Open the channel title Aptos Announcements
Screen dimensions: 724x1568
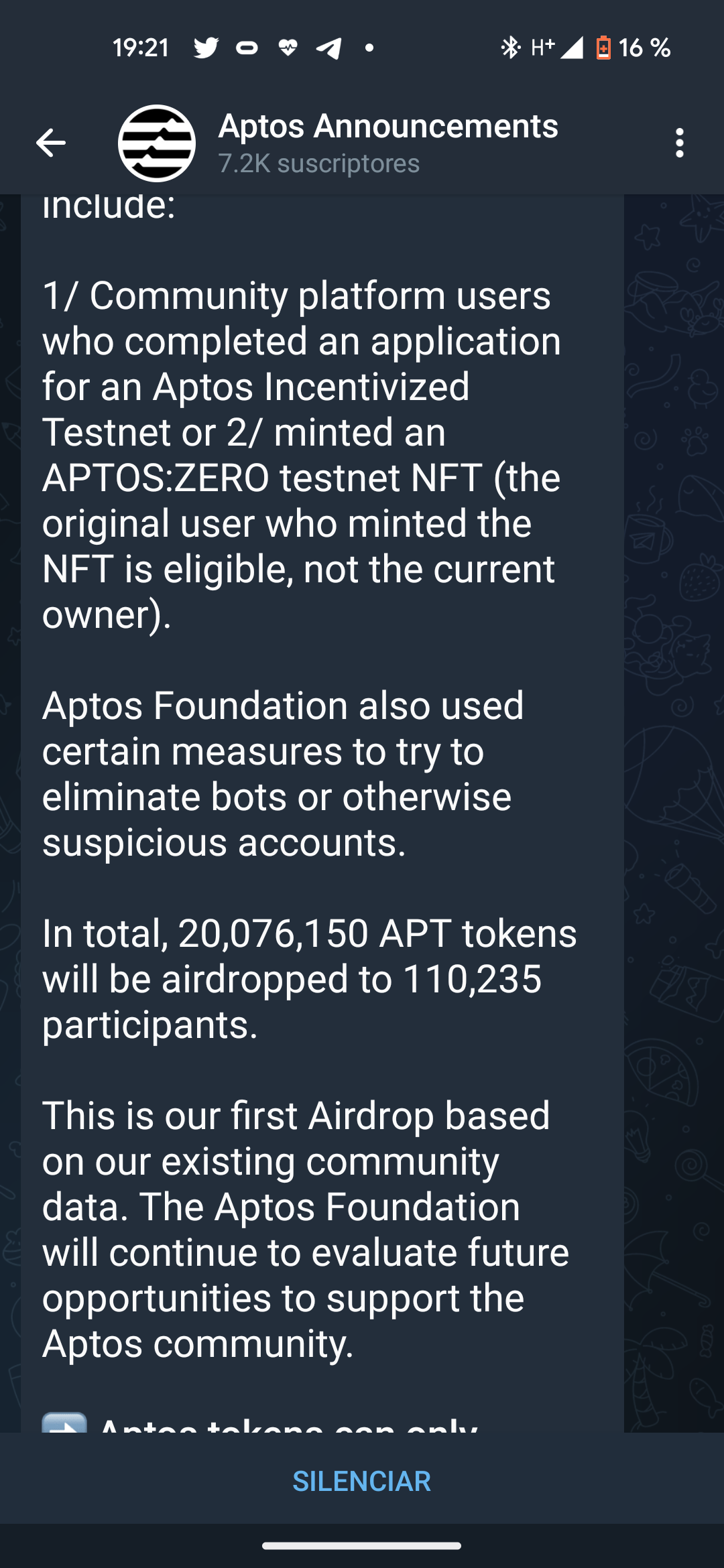coord(387,126)
